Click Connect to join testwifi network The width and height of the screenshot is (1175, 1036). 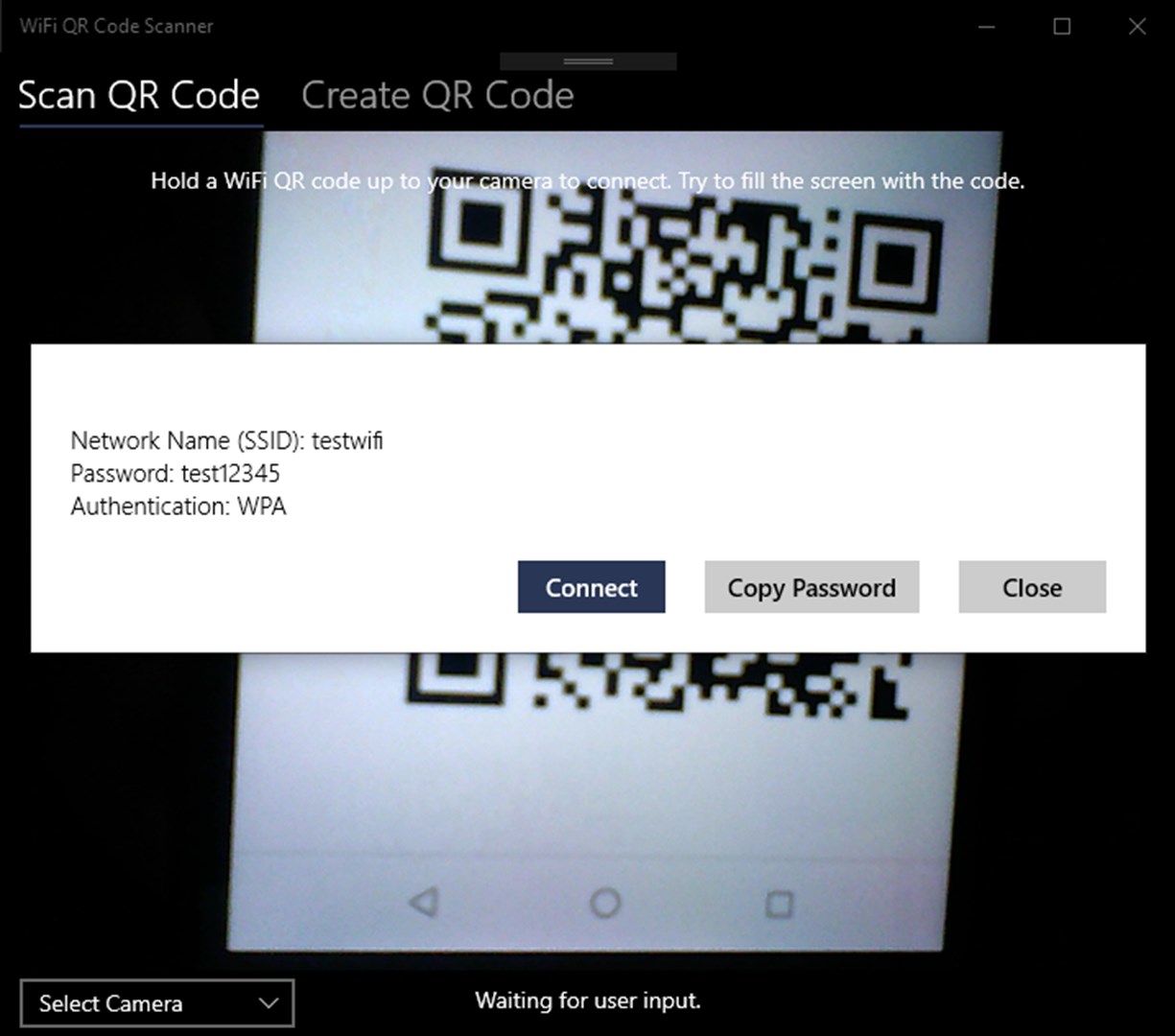point(591,587)
